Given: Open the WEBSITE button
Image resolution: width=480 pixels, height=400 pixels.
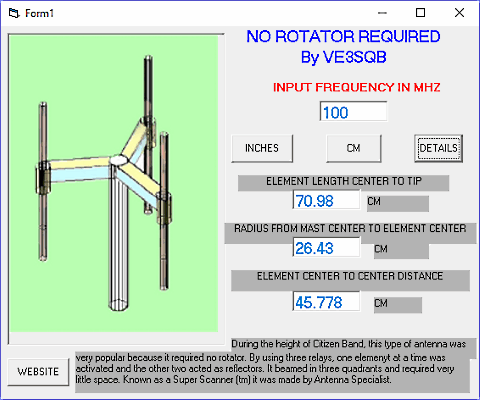Looking at the screenshot, I should pos(38,372).
